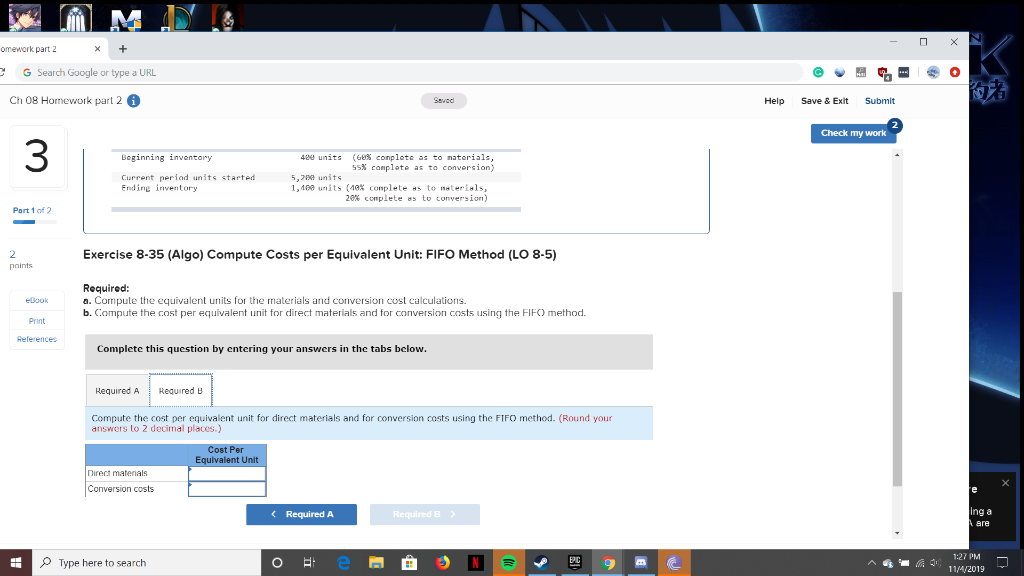Open Discord from the taskbar
The image size is (1024, 576).
[641, 562]
